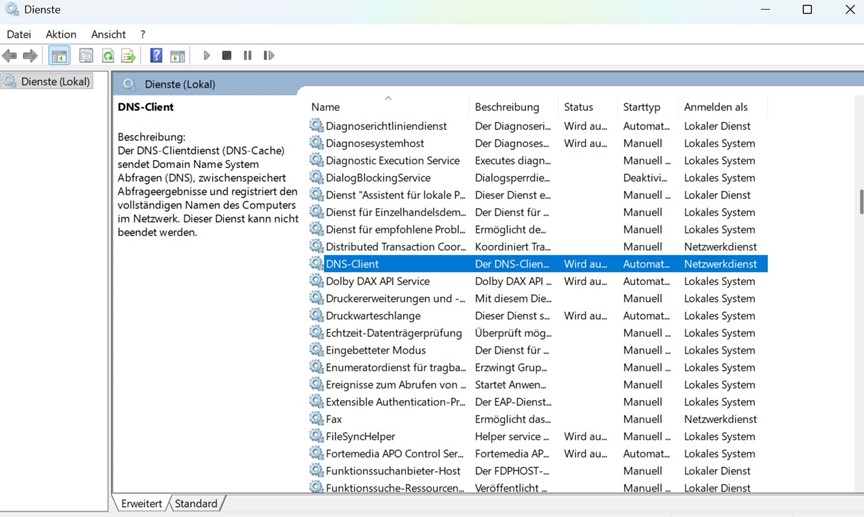Click the Export list toolbar icon
The height and width of the screenshot is (517, 864).
tap(128, 56)
